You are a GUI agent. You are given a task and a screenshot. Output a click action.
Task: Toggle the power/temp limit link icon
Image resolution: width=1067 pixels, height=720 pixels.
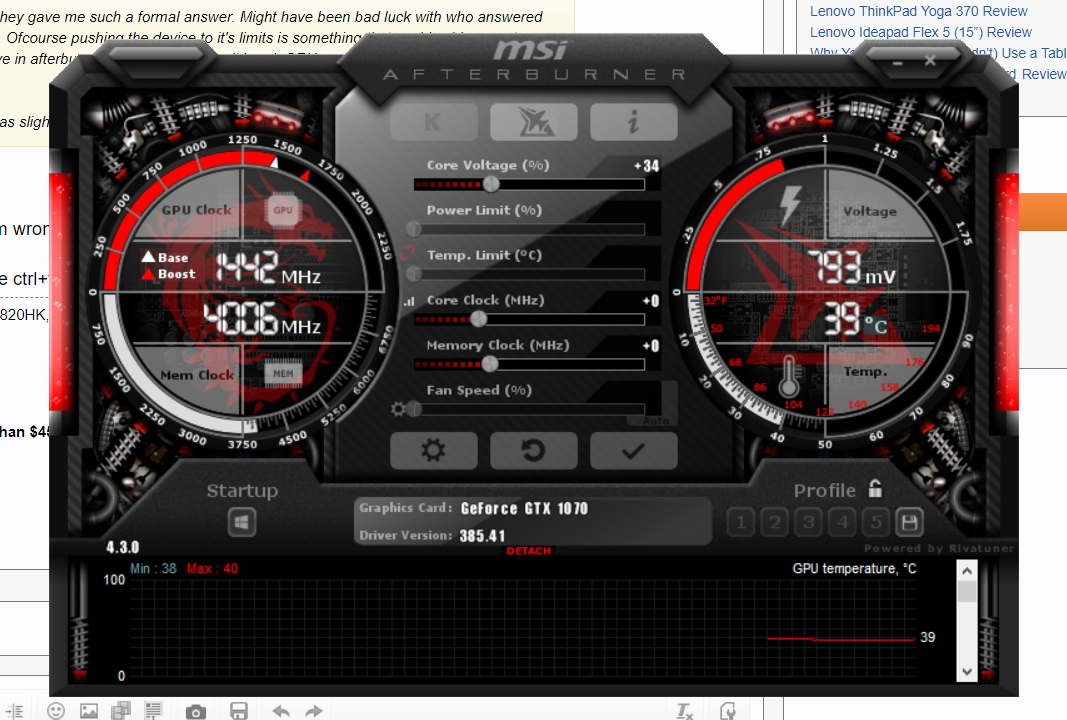(407, 252)
